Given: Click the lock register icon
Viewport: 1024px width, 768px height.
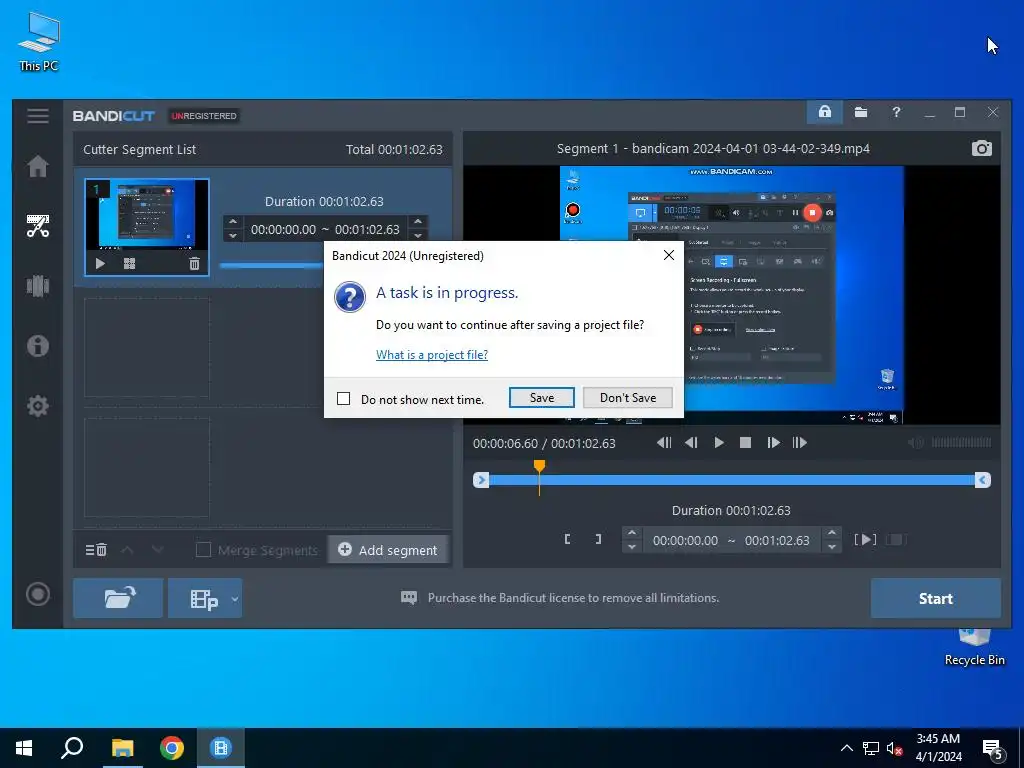Looking at the screenshot, I should click(825, 112).
